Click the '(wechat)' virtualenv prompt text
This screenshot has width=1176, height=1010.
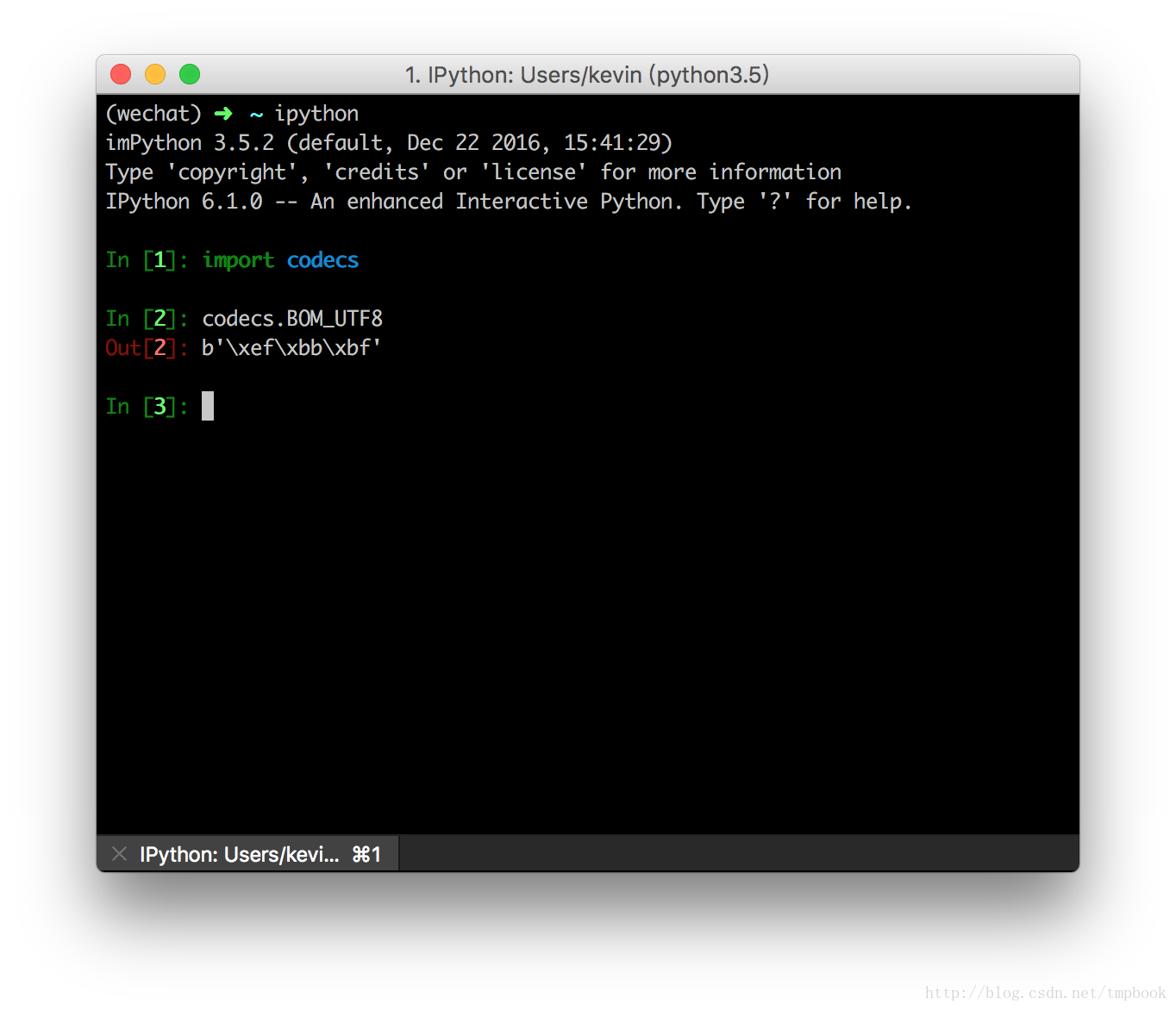(153, 114)
